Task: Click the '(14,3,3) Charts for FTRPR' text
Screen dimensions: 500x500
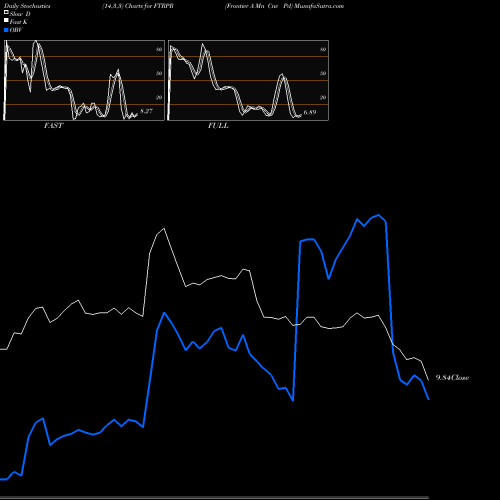Action: (138, 6)
